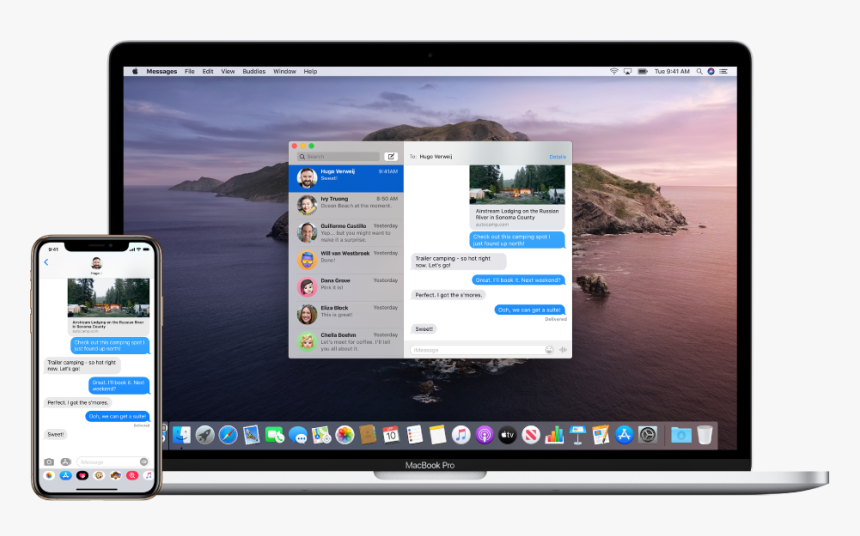Click the Siri icon in menu bar
The height and width of the screenshot is (536, 860).
[x=711, y=71]
